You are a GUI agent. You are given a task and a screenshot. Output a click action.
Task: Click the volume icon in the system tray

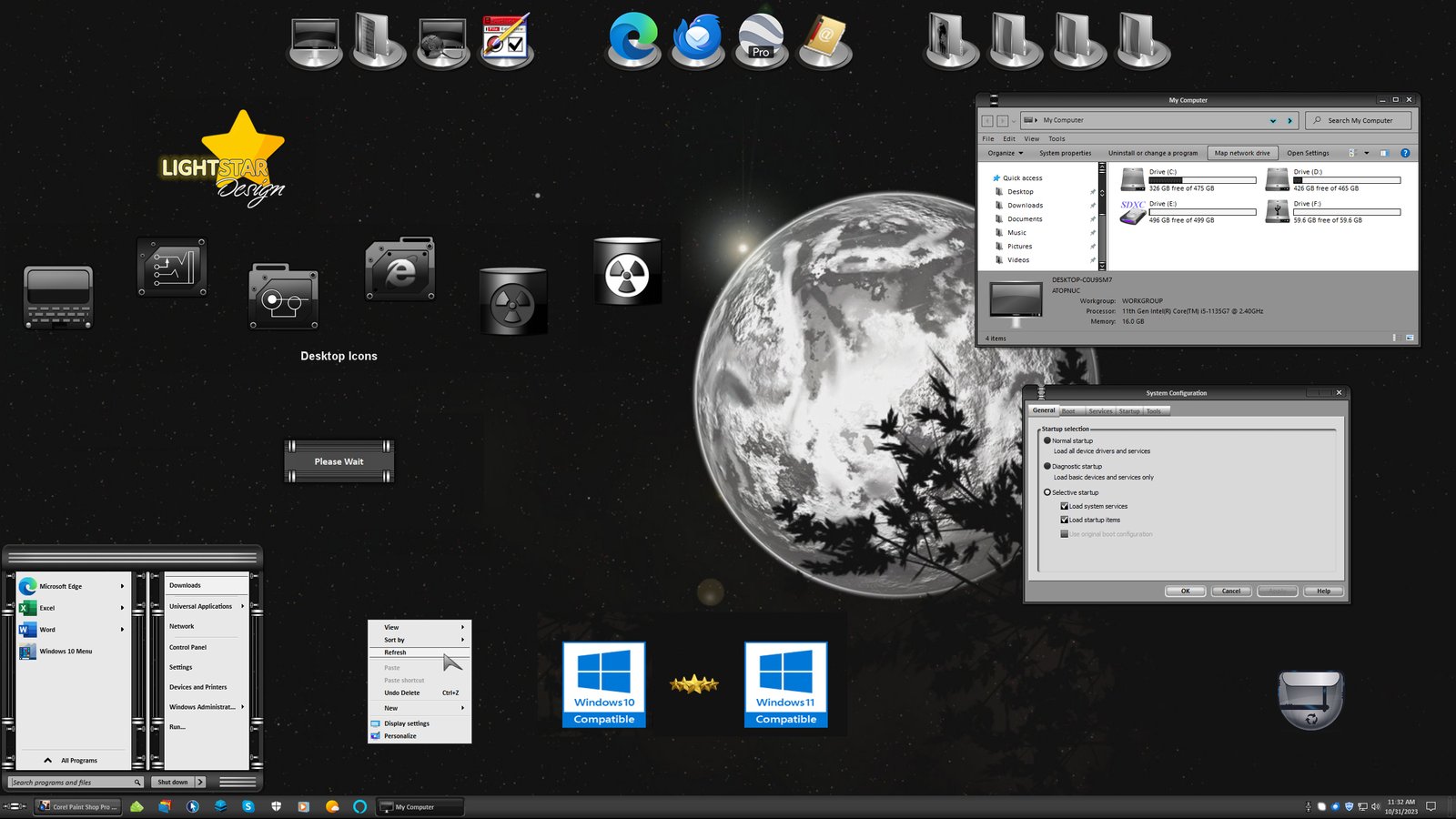(x=1375, y=806)
